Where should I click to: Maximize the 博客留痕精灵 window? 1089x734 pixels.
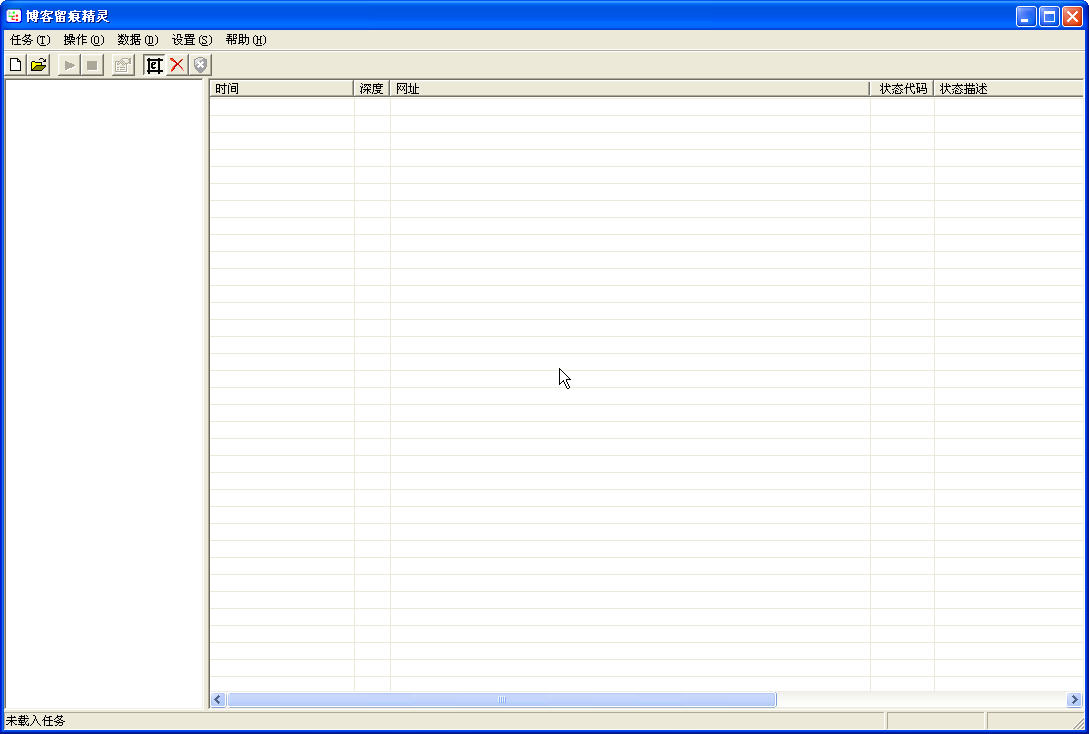[1049, 17]
